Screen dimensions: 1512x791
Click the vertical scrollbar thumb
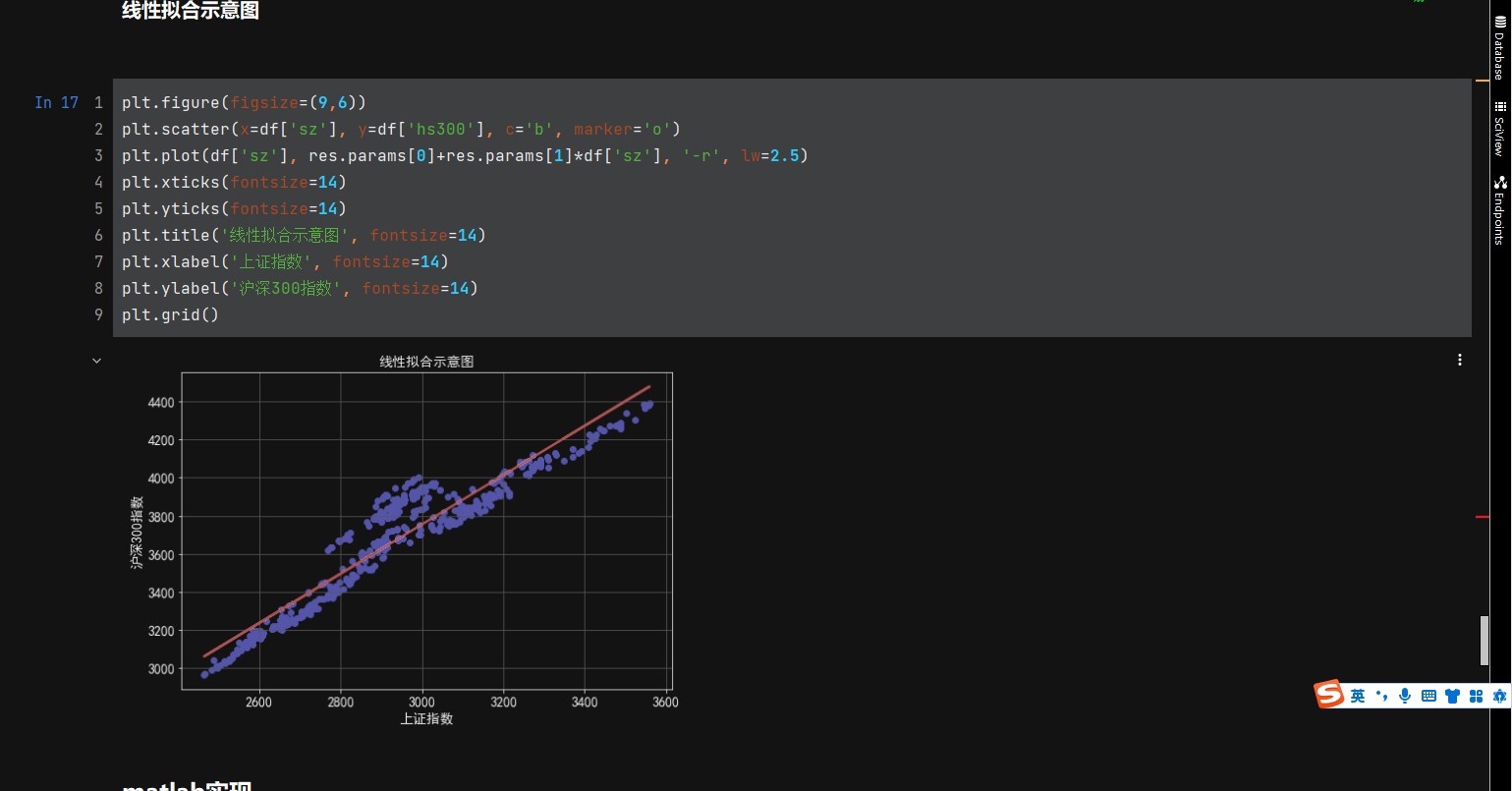1484,641
